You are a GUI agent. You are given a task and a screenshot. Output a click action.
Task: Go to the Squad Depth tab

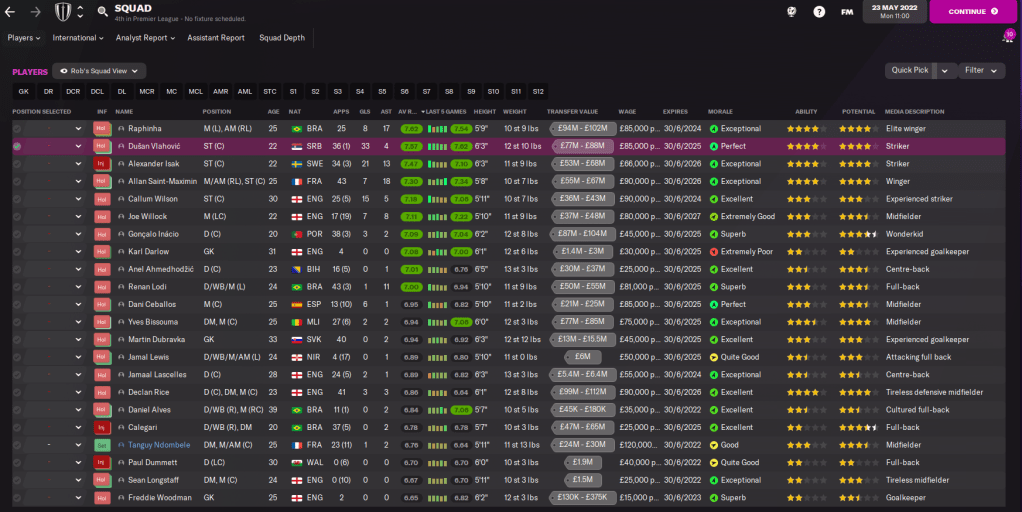click(x=282, y=38)
